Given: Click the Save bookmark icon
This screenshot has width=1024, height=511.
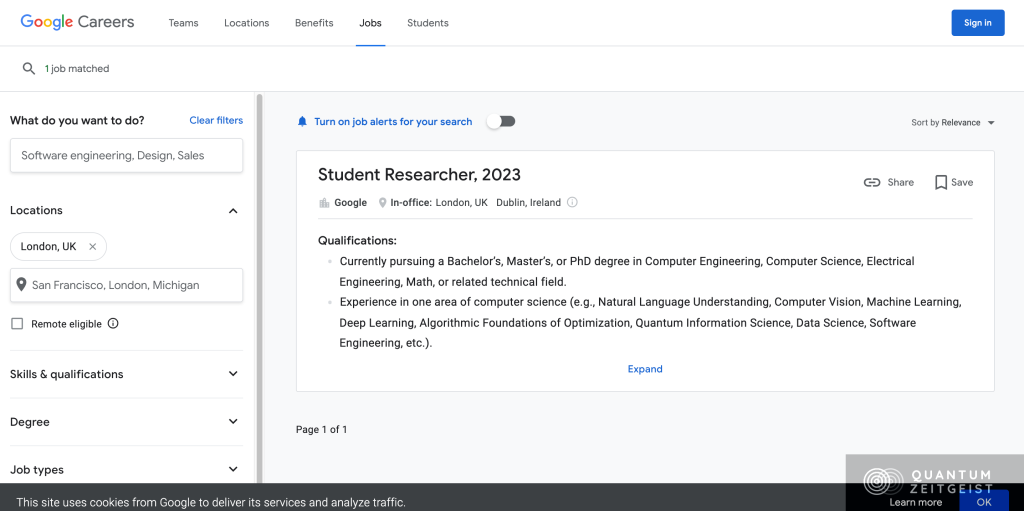Looking at the screenshot, I should (x=941, y=182).
